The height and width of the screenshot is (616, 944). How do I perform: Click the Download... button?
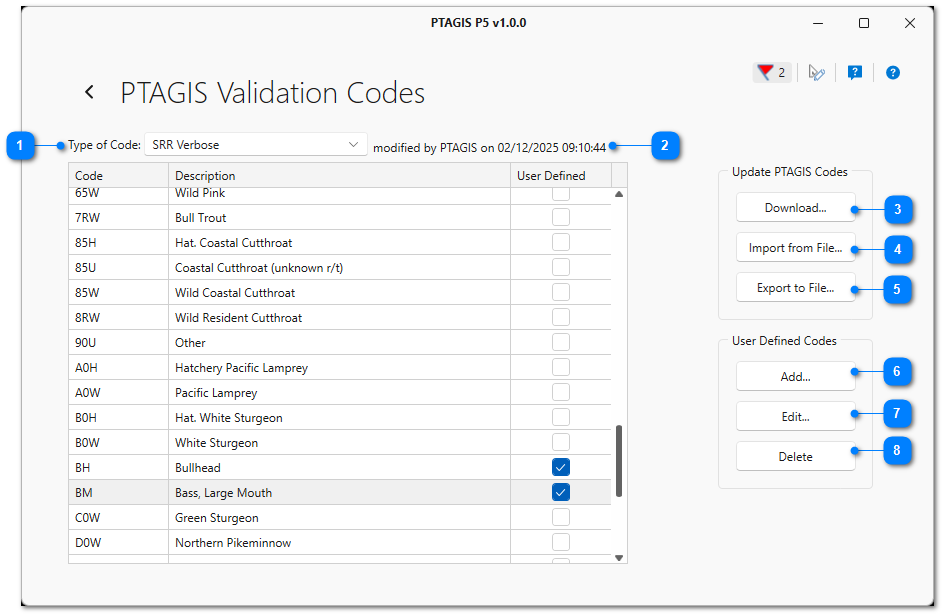click(x=795, y=208)
